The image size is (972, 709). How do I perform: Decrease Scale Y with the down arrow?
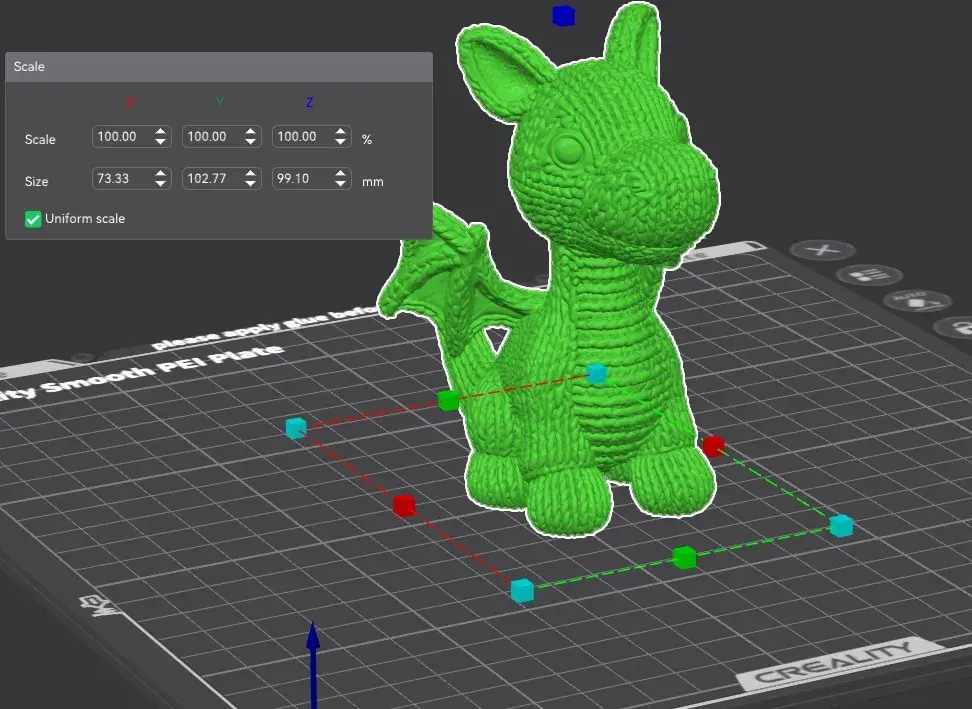tap(250, 142)
